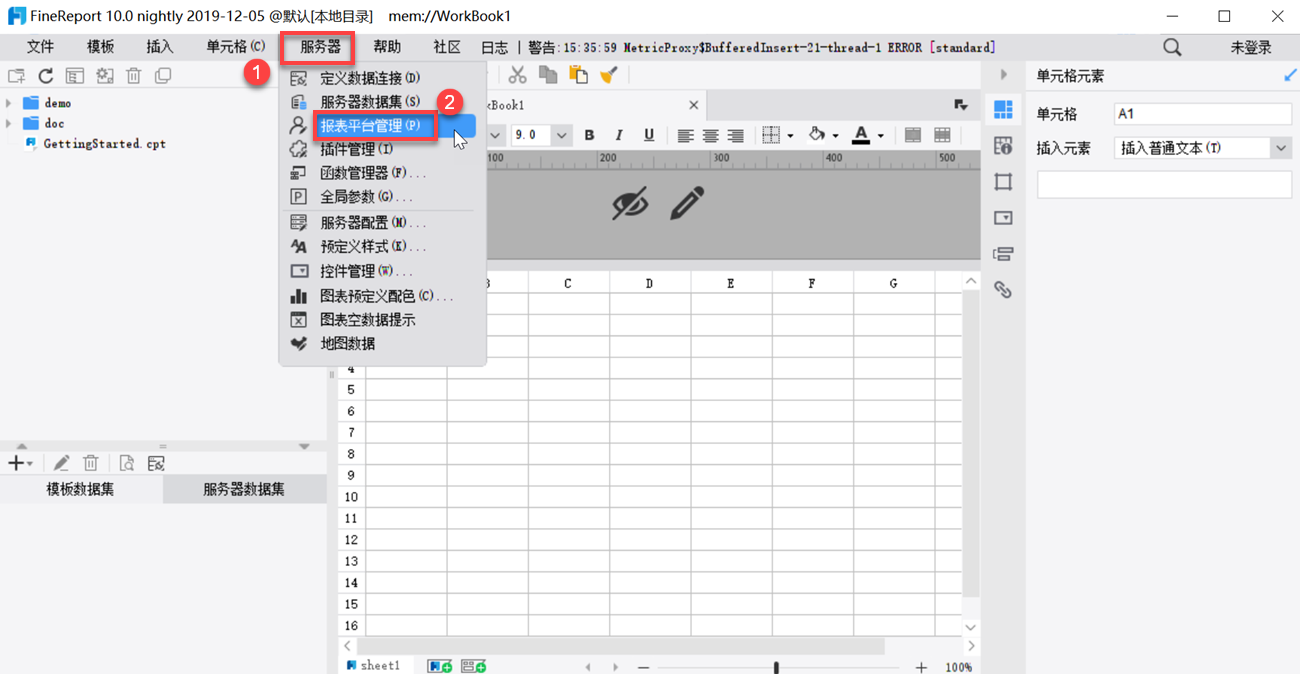Open the floating element panel icon
1300x674 pixels.
[1003, 182]
